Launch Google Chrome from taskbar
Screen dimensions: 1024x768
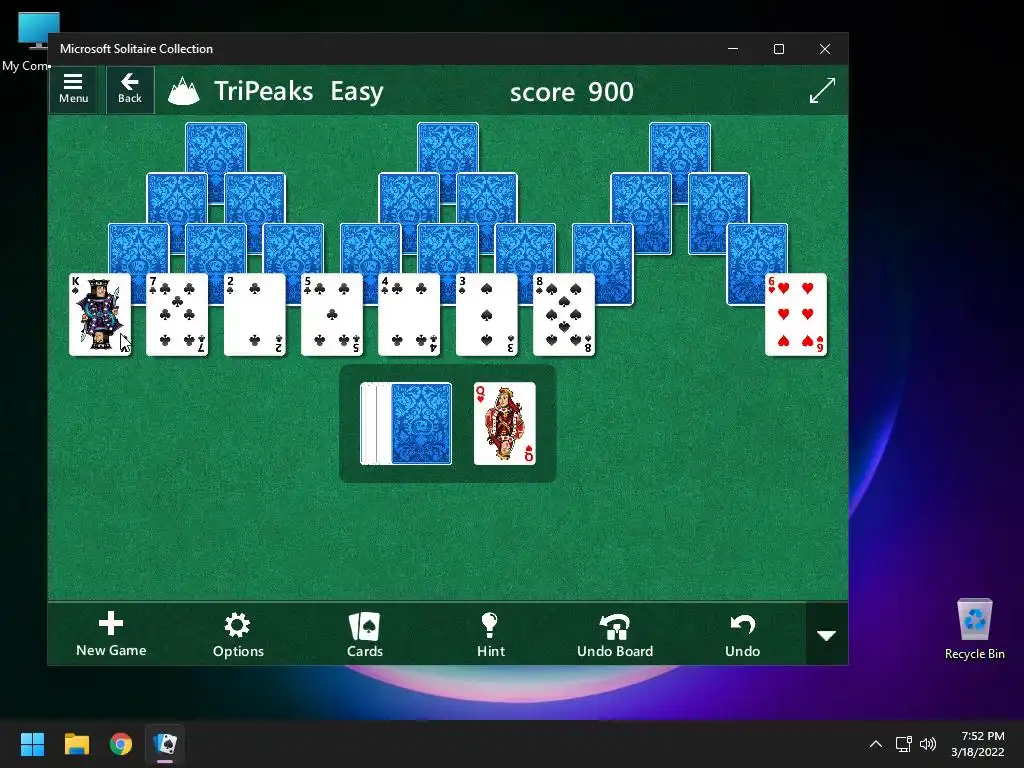tap(121, 744)
